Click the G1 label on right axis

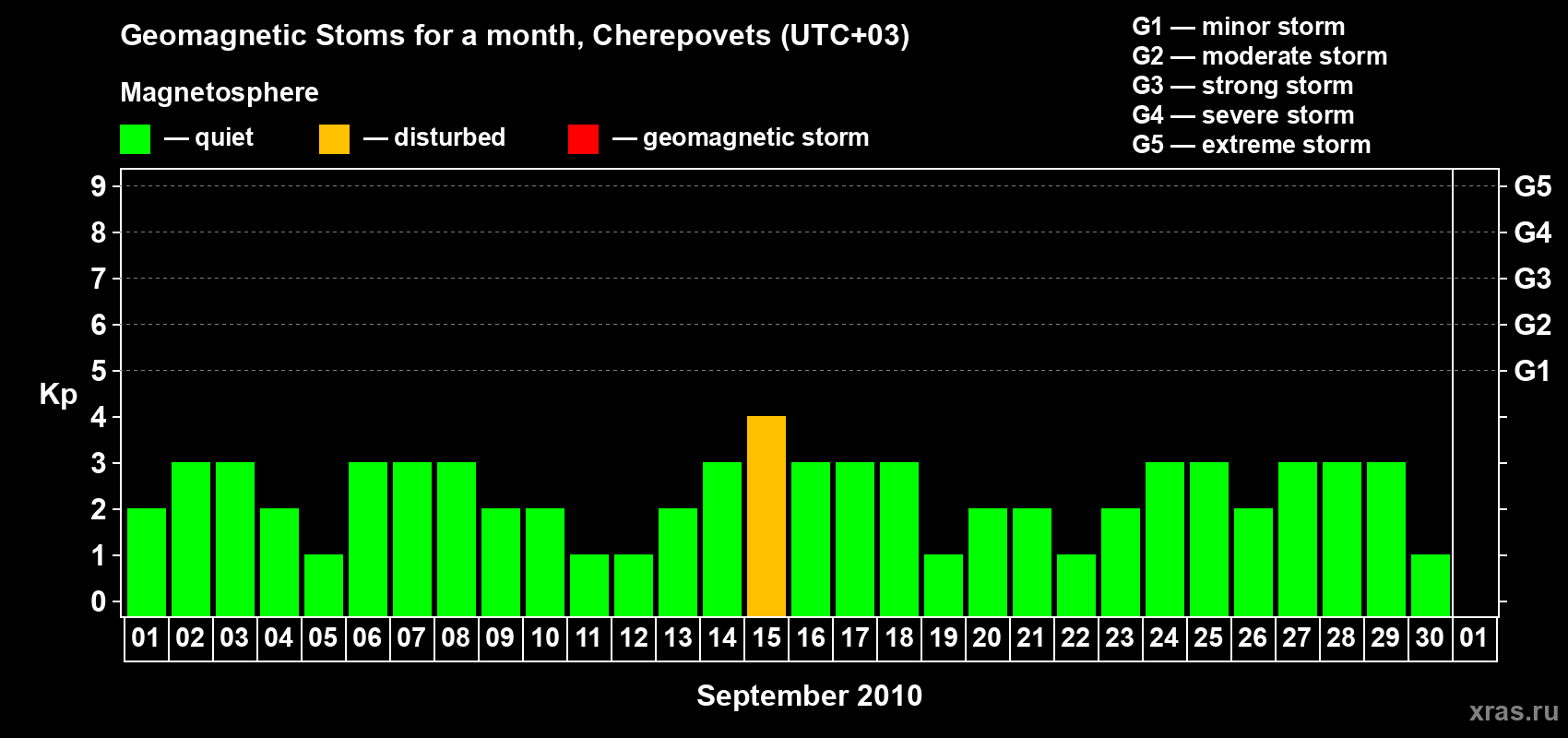pyautogui.click(x=1533, y=371)
